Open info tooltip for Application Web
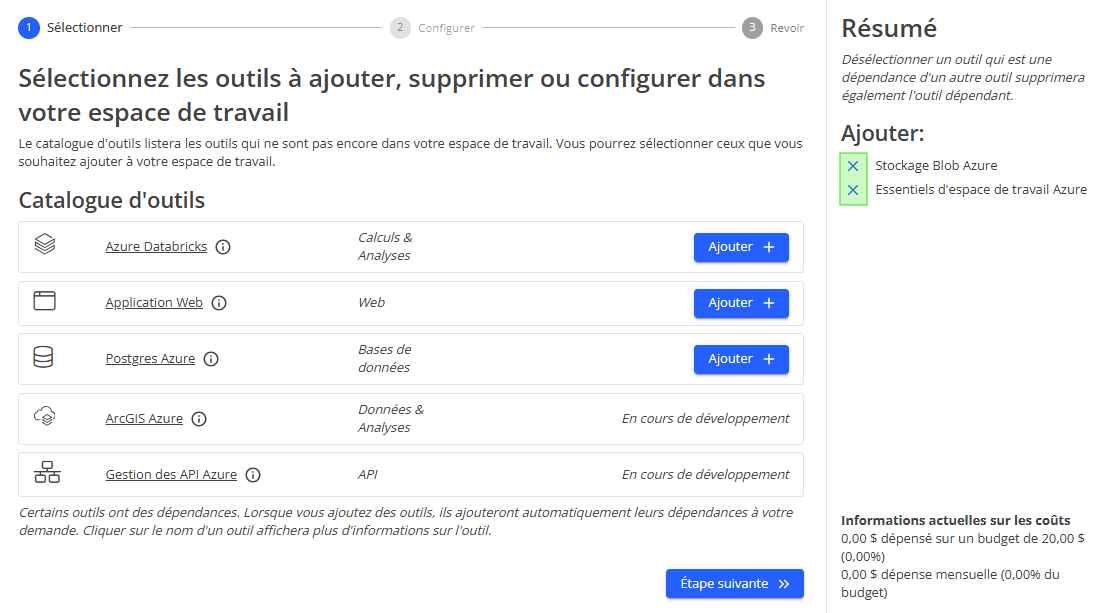 (x=219, y=303)
